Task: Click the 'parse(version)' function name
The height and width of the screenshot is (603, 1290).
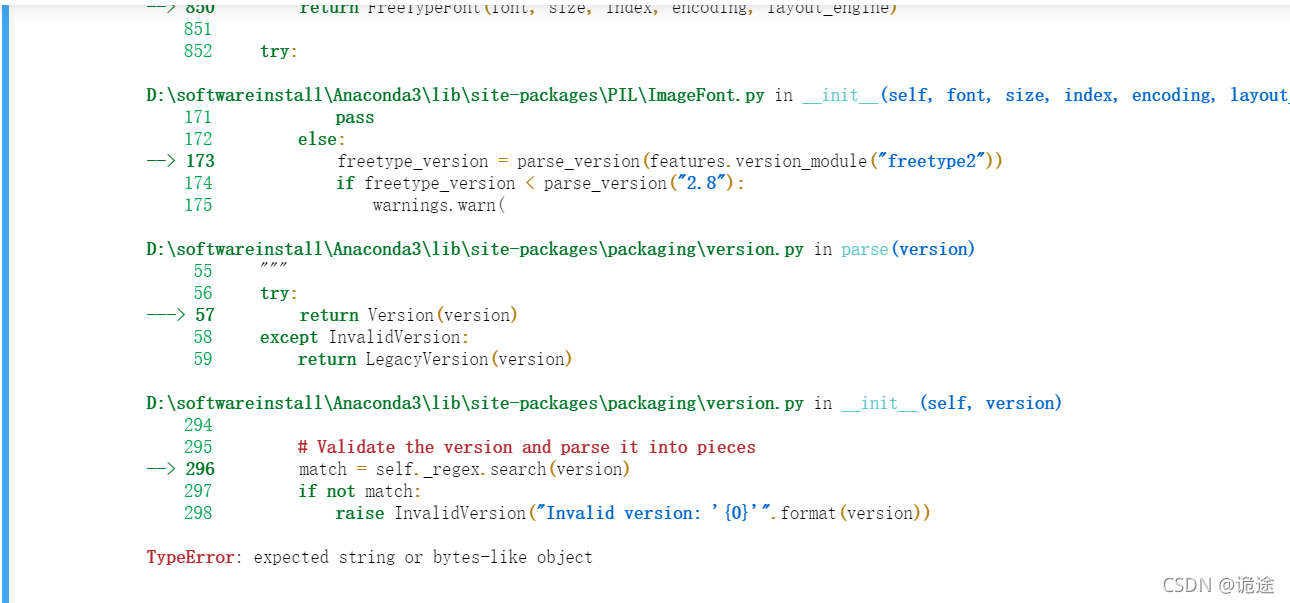Action: pyautogui.click(x=908, y=249)
